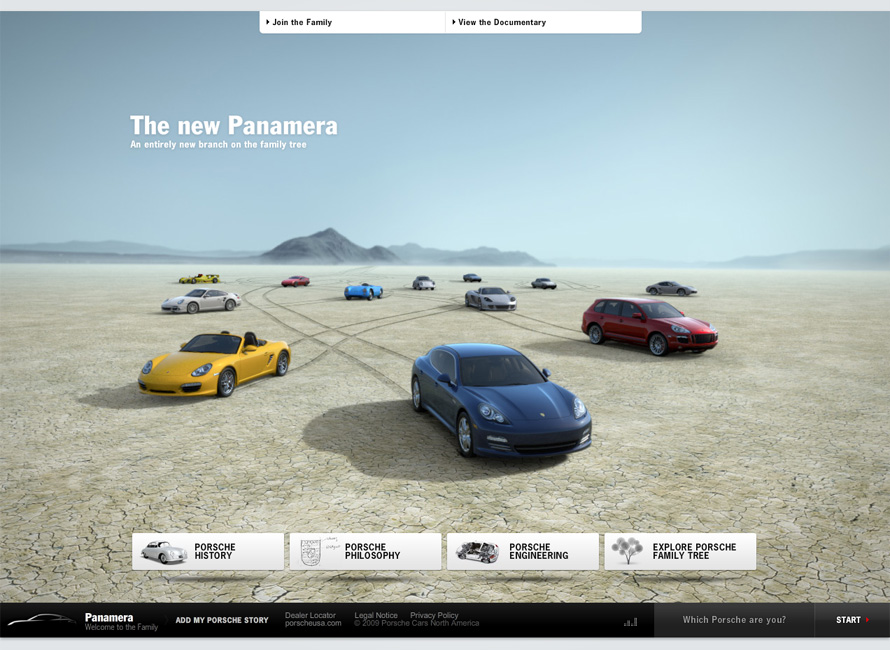Select the distant dark gray car near the Cayenne
Image resolution: width=890 pixels, height=650 pixels.
point(544,283)
